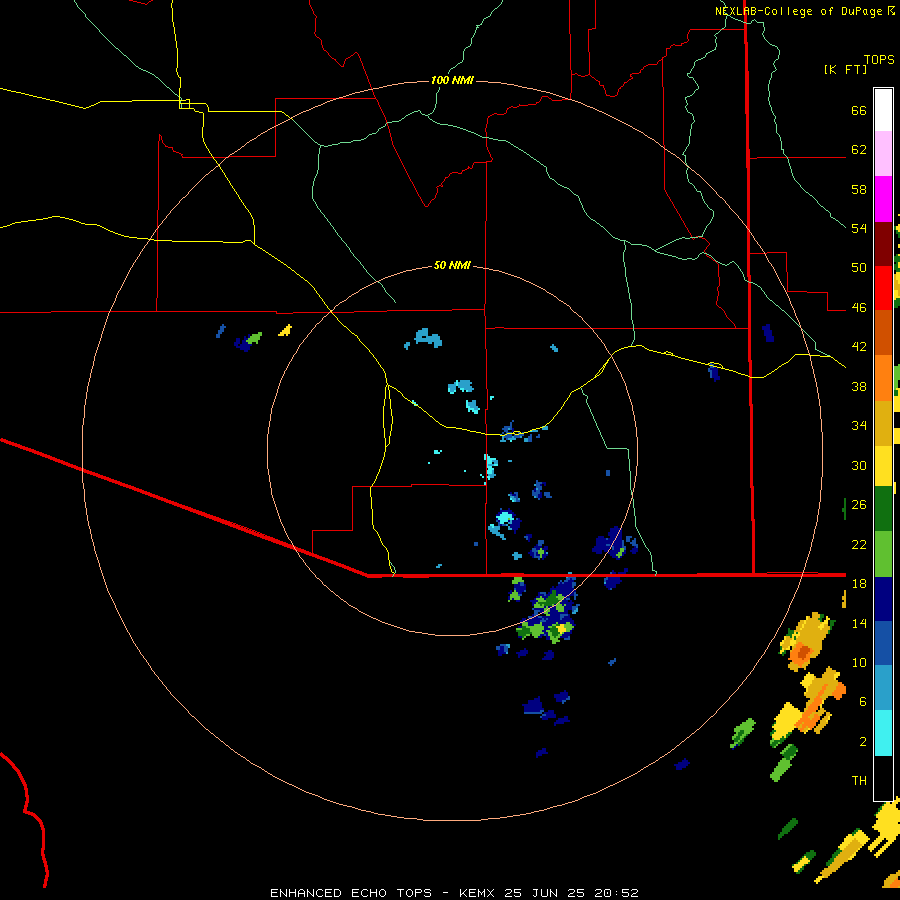Click the orange-cored echo in the southeast
Screen dimensions: 900x900
pyautogui.click(x=808, y=641)
